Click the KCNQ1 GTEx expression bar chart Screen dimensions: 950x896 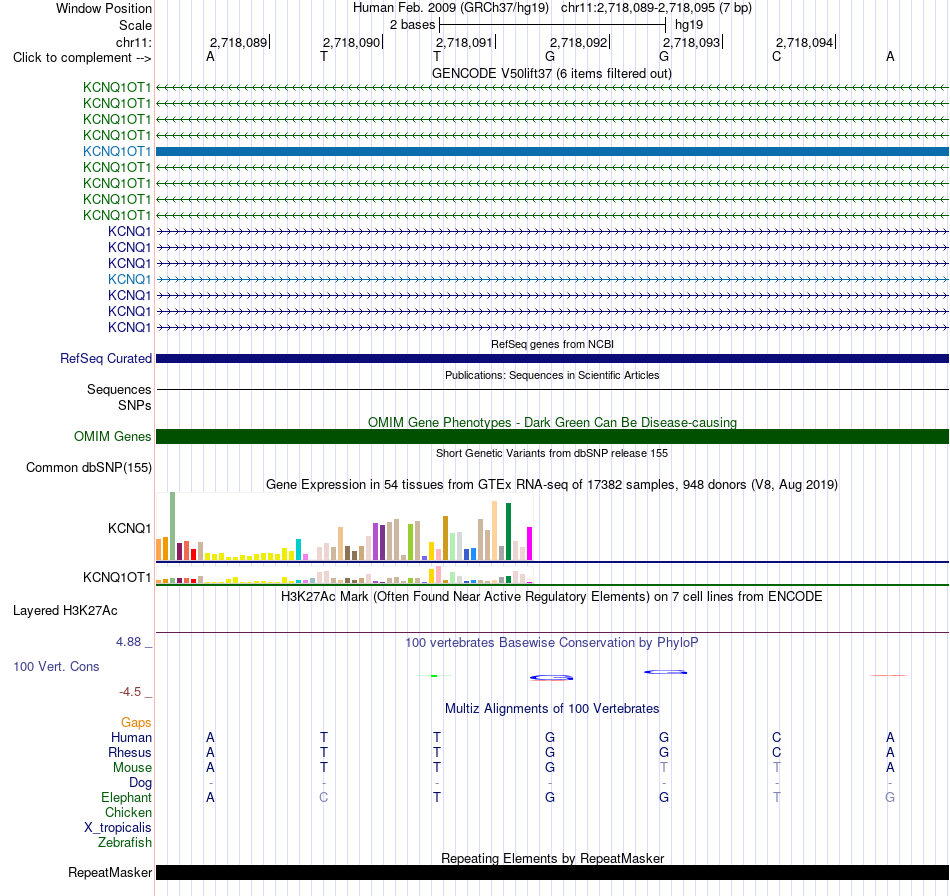click(344, 526)
